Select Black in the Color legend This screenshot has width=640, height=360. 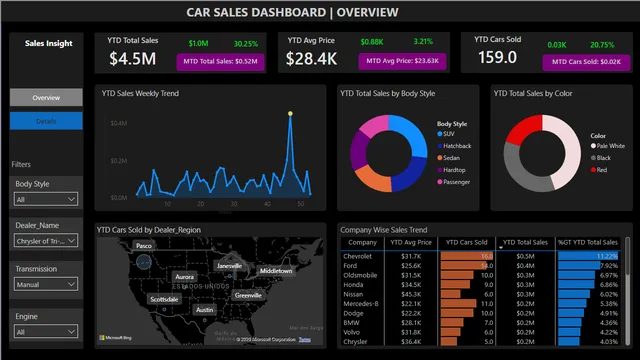point(600,158)
